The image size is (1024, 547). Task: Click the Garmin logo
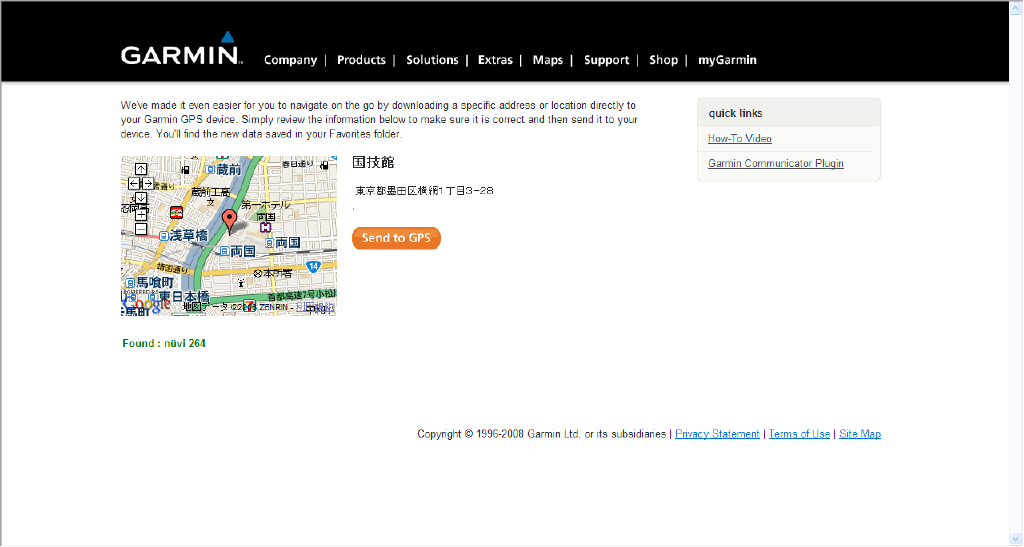tap(182, 48)
